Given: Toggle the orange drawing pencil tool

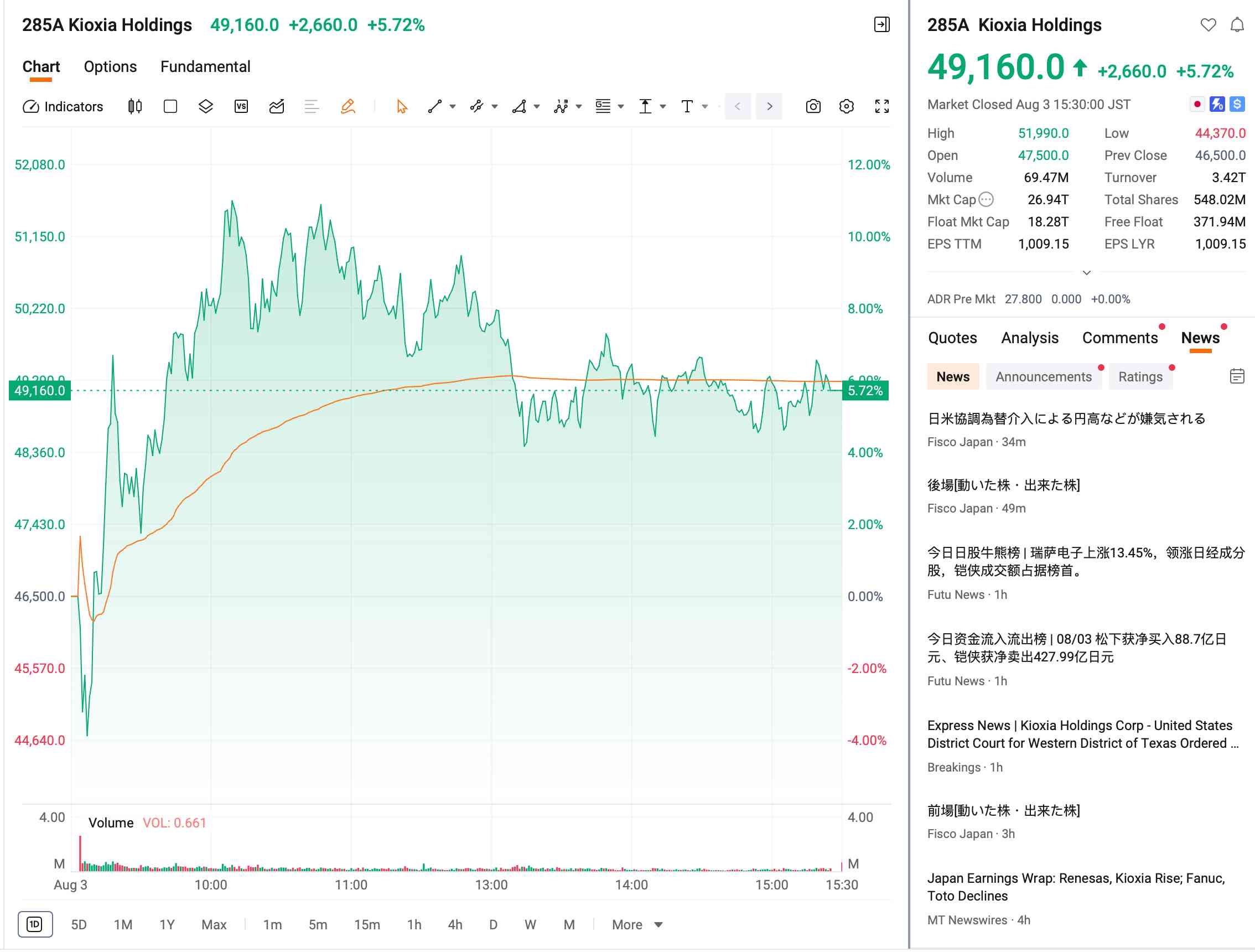Looking at the screenshot, I should 348,107.
